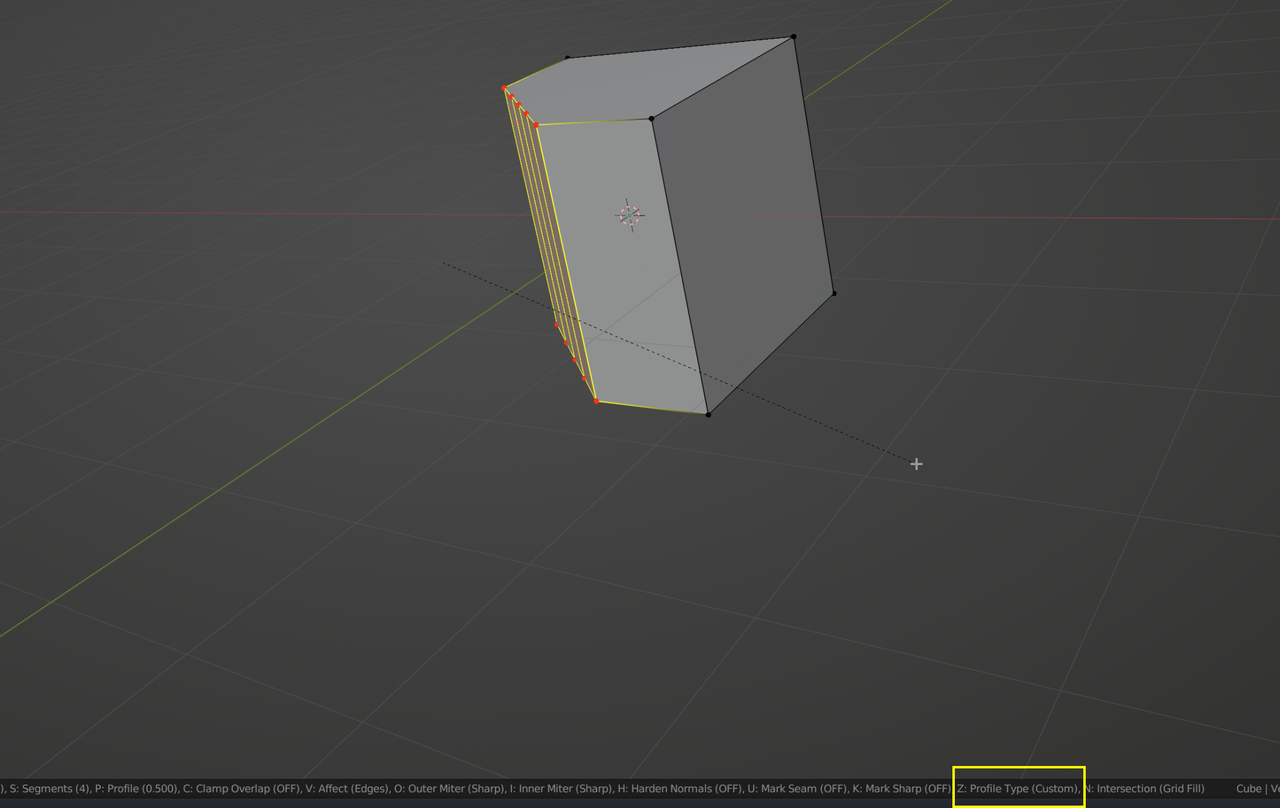Click "H: Harden Normals (OFF)" status text
1280x808 pixels.
681,789
